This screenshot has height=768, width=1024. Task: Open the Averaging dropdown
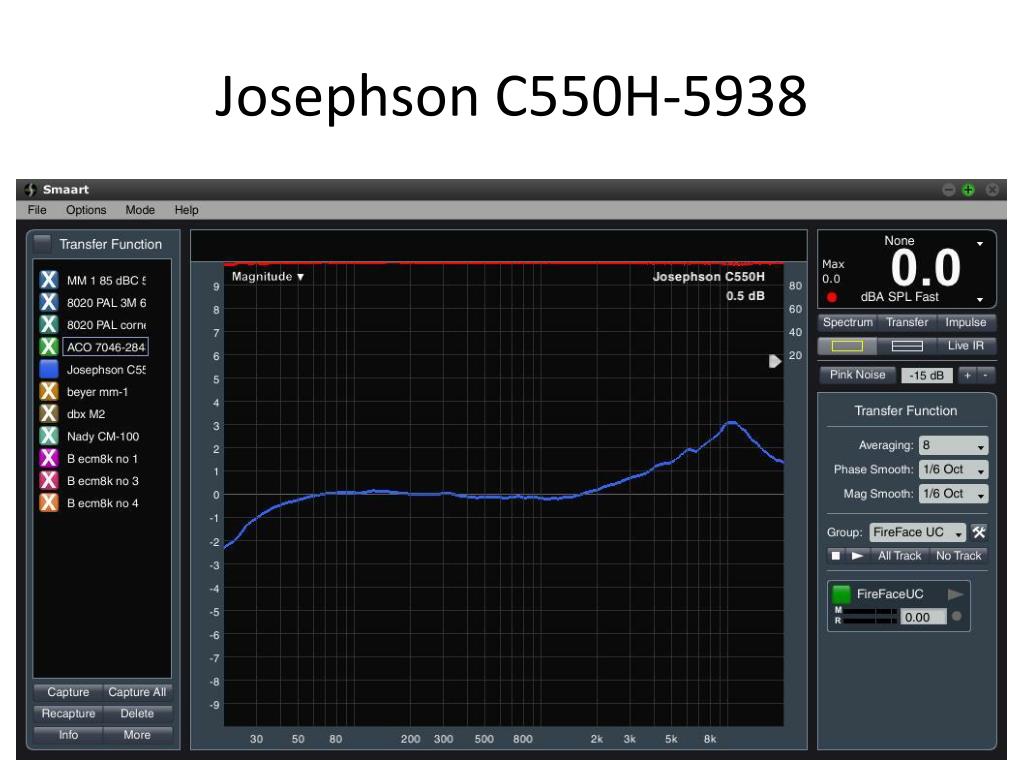(x=953, y=445)
